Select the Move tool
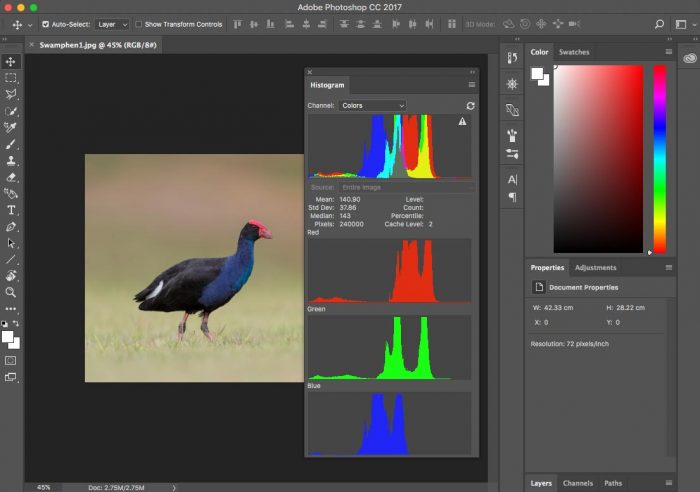The width and height of the screenshot is (700, 492). (11, 62)
